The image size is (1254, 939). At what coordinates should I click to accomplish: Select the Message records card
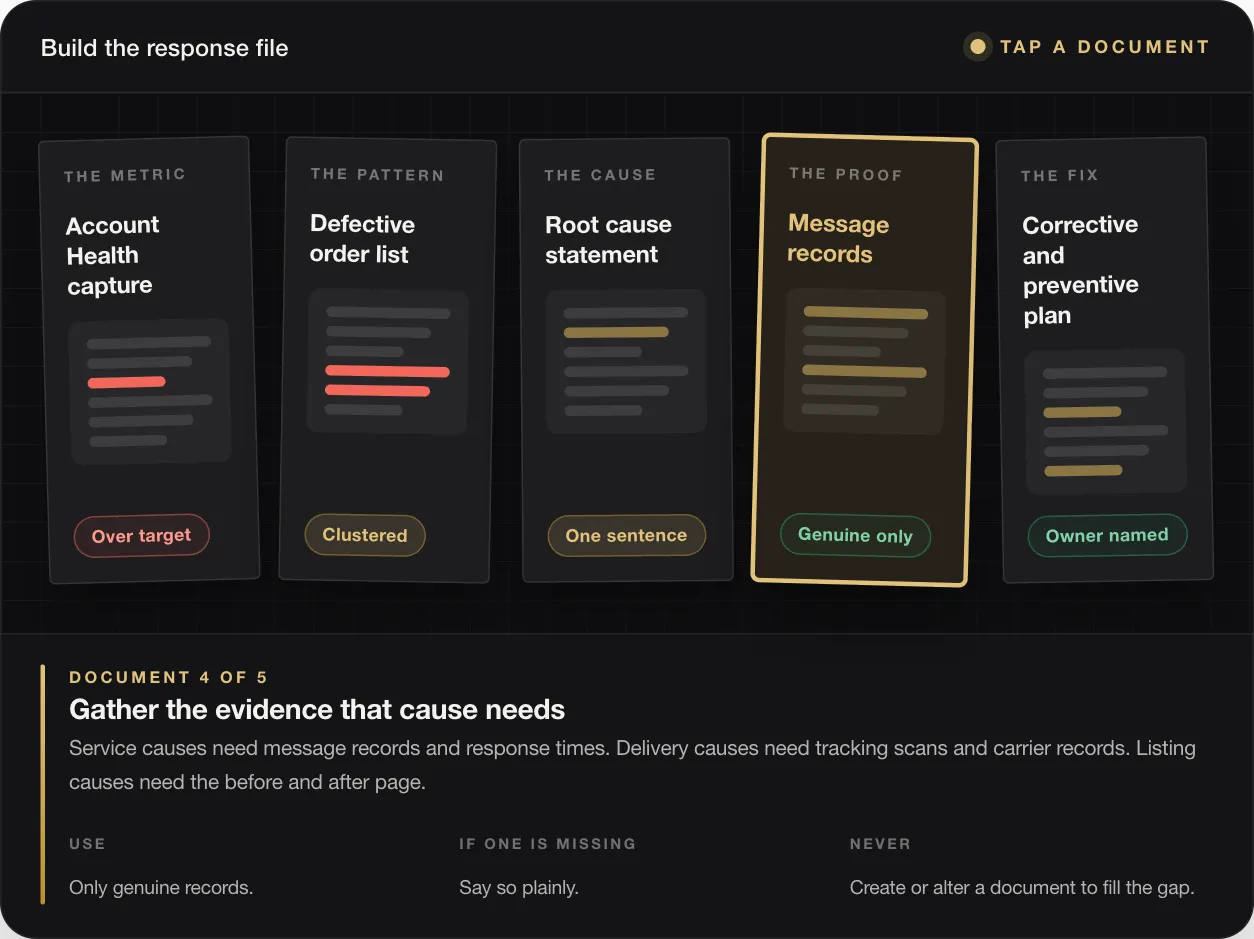[864, 360]
